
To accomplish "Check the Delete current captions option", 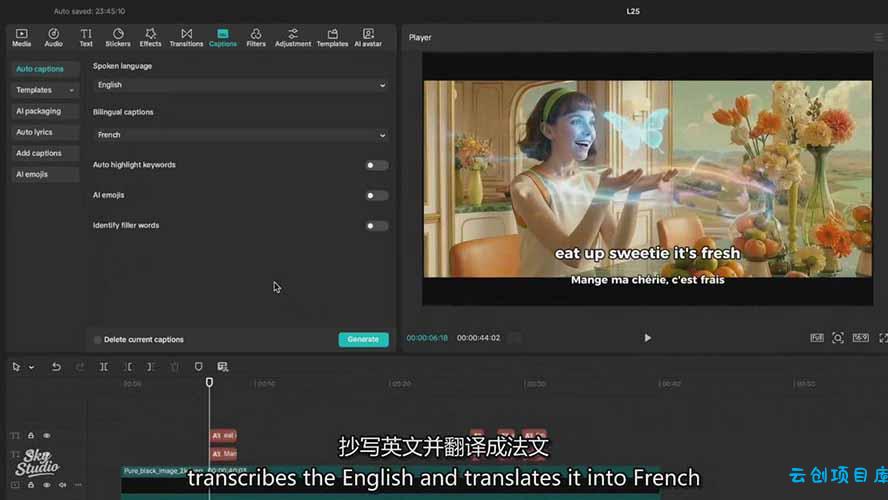I will click(x=98, y=340).
